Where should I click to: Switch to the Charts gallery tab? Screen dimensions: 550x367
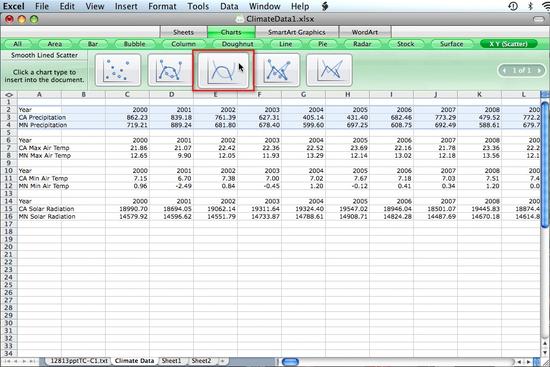[231, 32]
